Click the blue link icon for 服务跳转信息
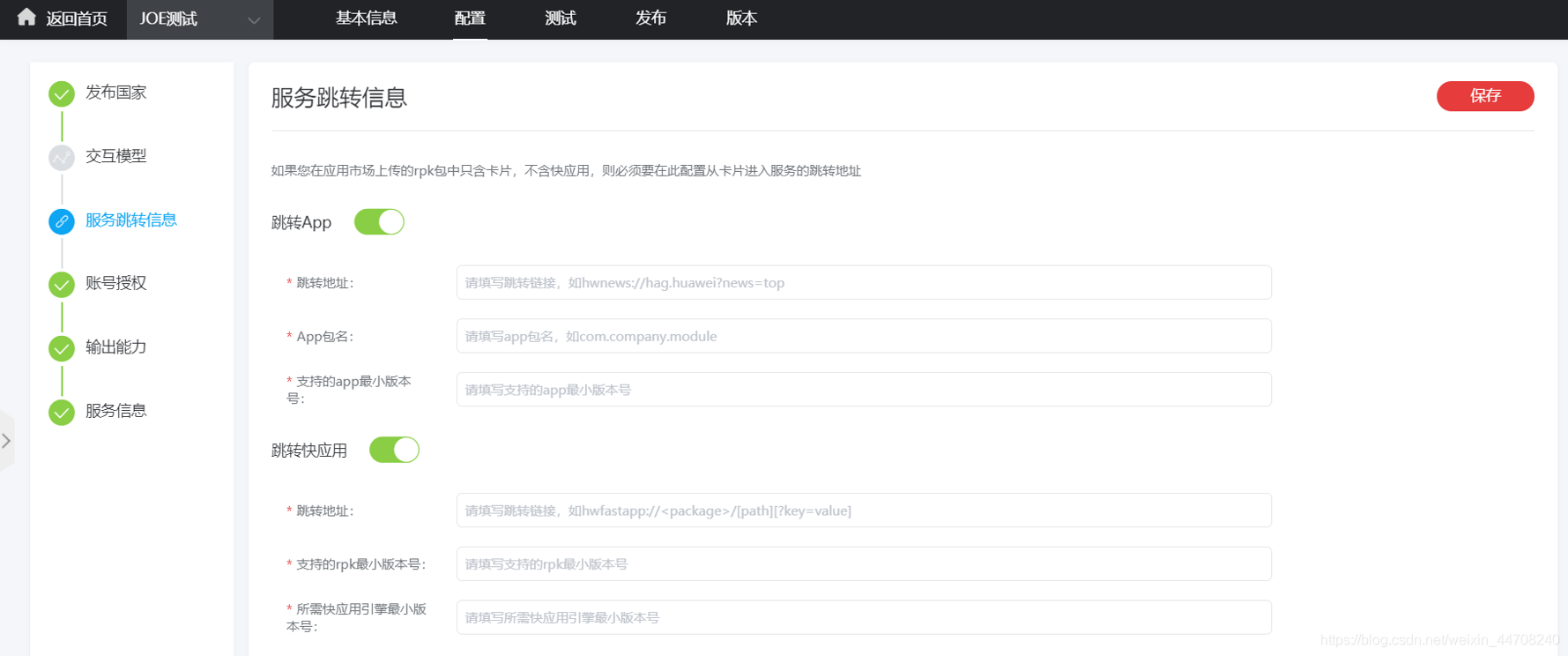Viewport: 1568px width, 656px height. point(62,221)
